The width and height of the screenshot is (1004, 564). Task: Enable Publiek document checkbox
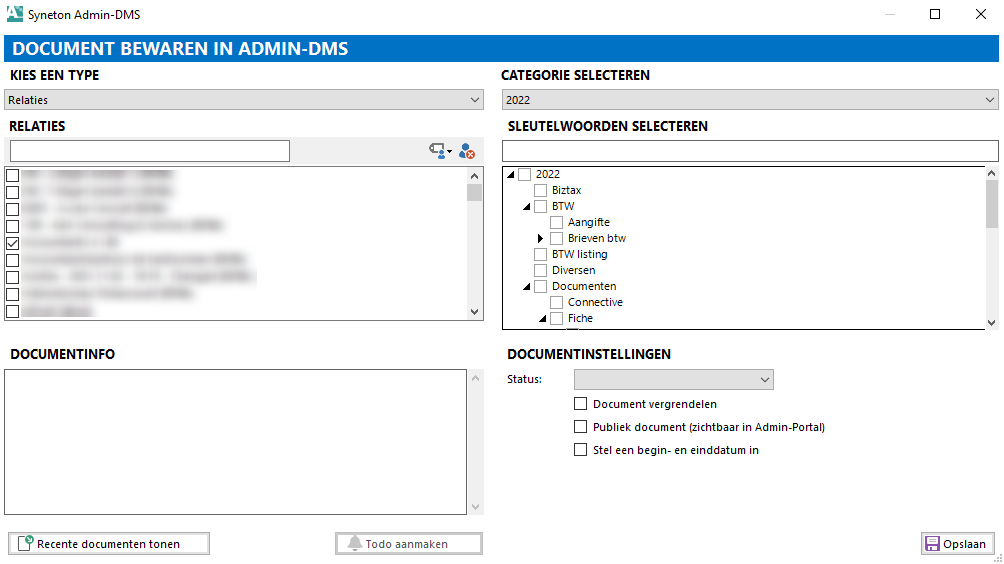pos(580,427)
